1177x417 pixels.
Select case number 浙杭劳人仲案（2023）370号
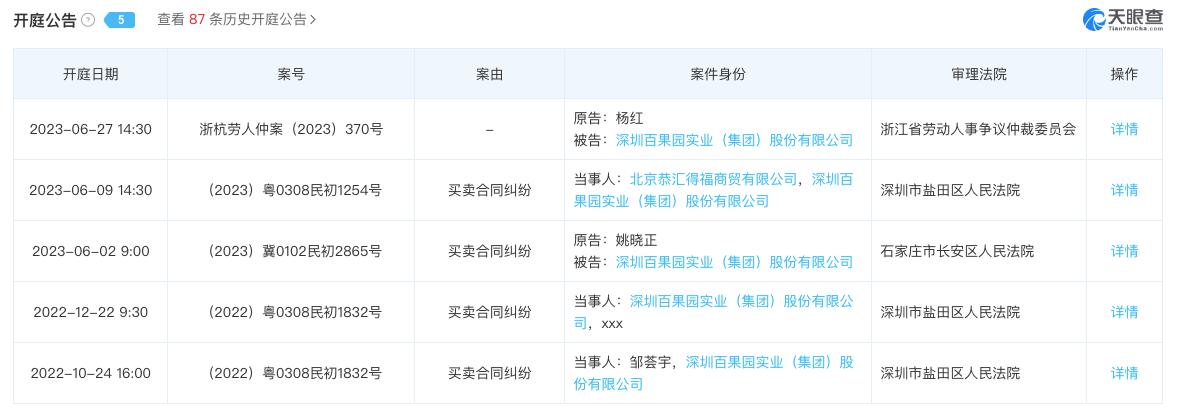tap(291, 129)
